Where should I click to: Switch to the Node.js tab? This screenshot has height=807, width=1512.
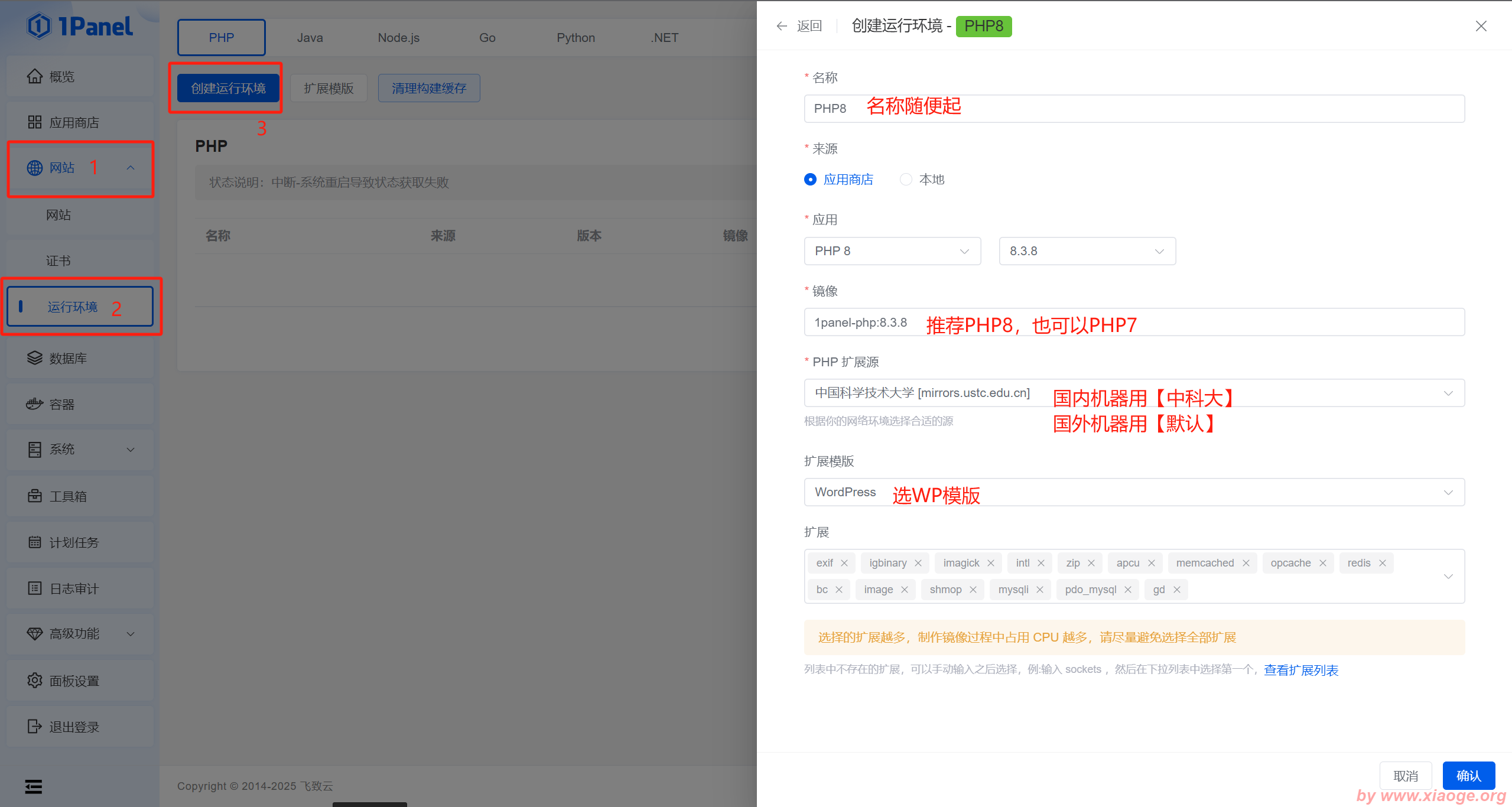coord(399,38)
